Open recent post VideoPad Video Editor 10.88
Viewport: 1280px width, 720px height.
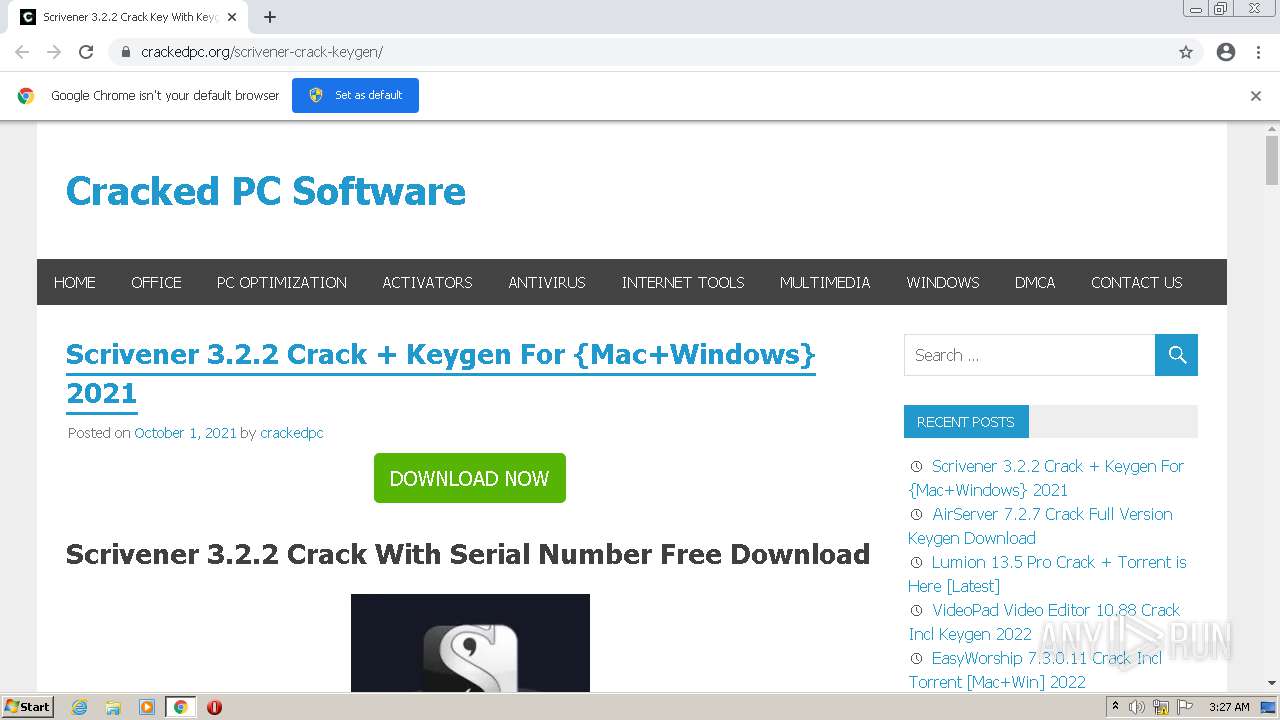1044,622
